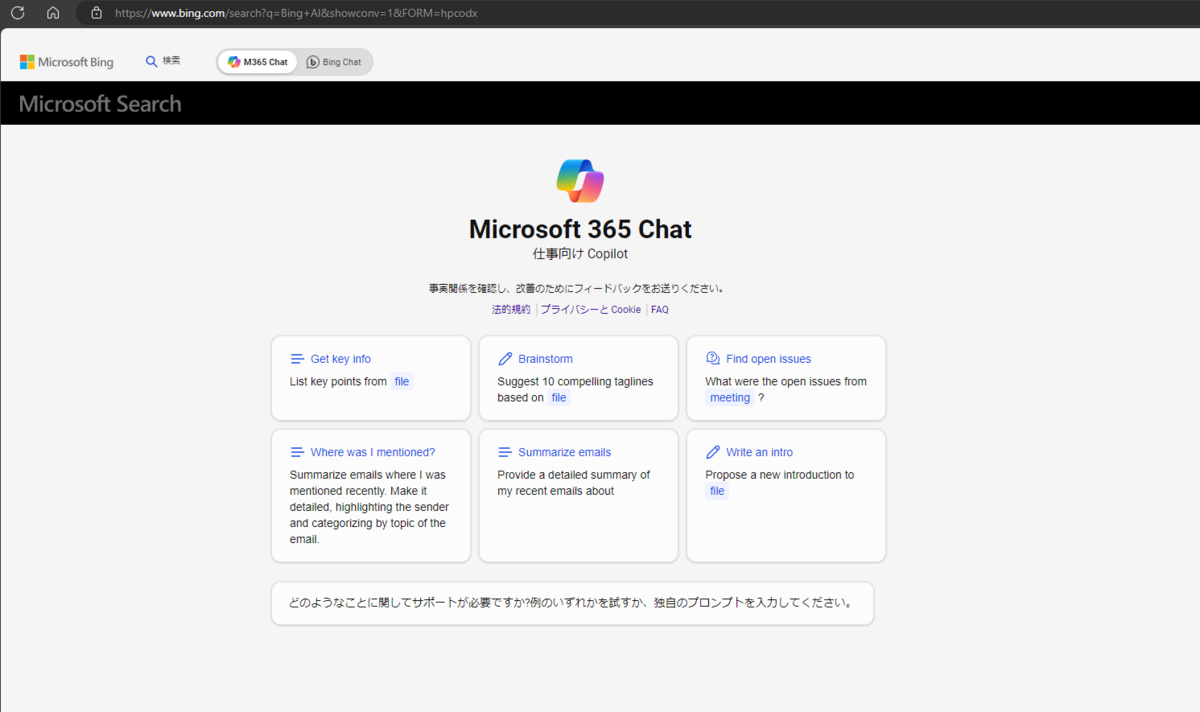The height and width of the screenshot is (712, 1200).
Task: Click 'What were the open issues from' text
Action: click(786, 381)
